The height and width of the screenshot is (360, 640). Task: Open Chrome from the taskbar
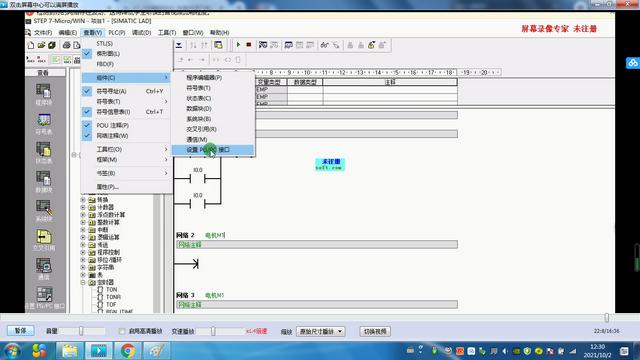point(128,351)
